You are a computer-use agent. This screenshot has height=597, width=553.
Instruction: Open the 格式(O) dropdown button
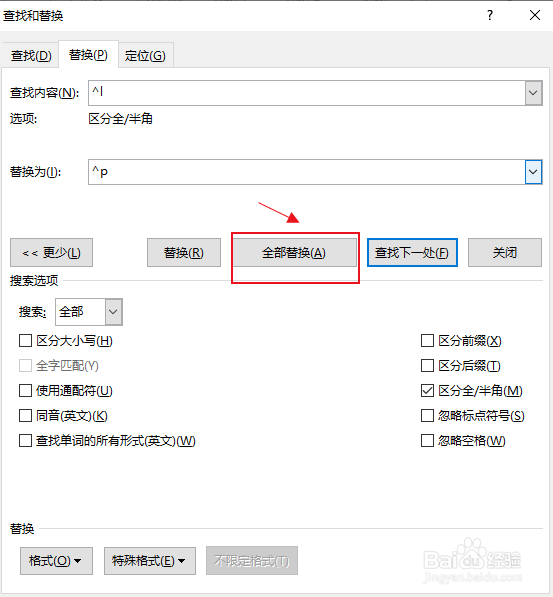pos(56,561)
